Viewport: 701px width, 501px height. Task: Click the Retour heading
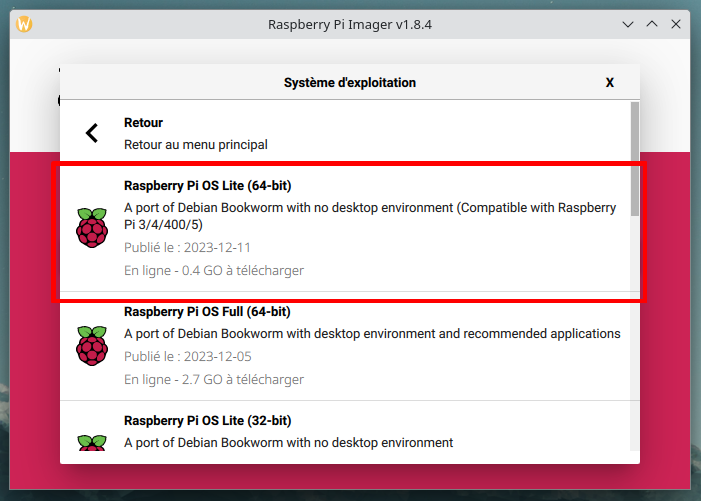[x=143, y=122]
